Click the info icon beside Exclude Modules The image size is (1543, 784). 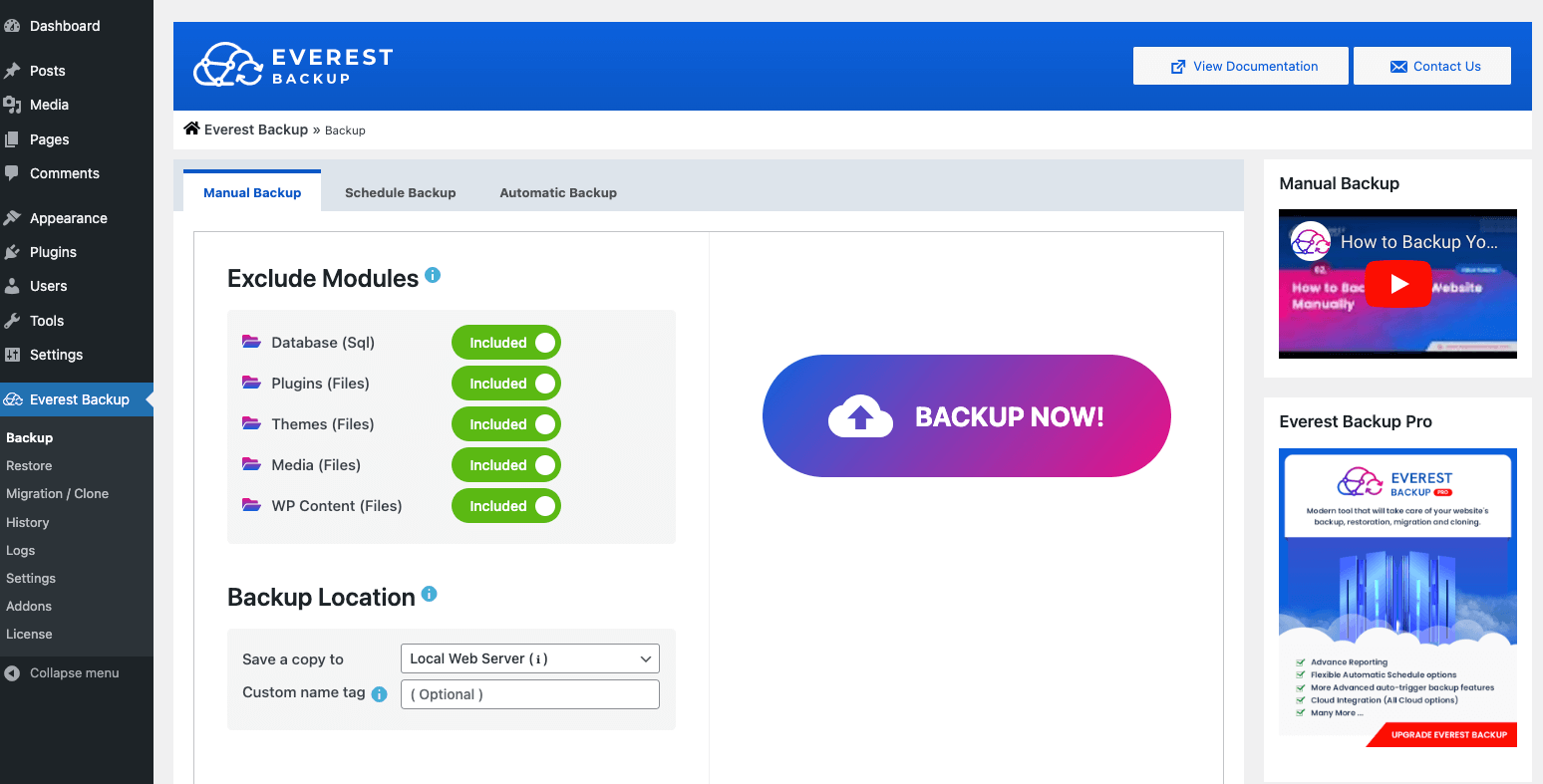[x=433, y=275]
